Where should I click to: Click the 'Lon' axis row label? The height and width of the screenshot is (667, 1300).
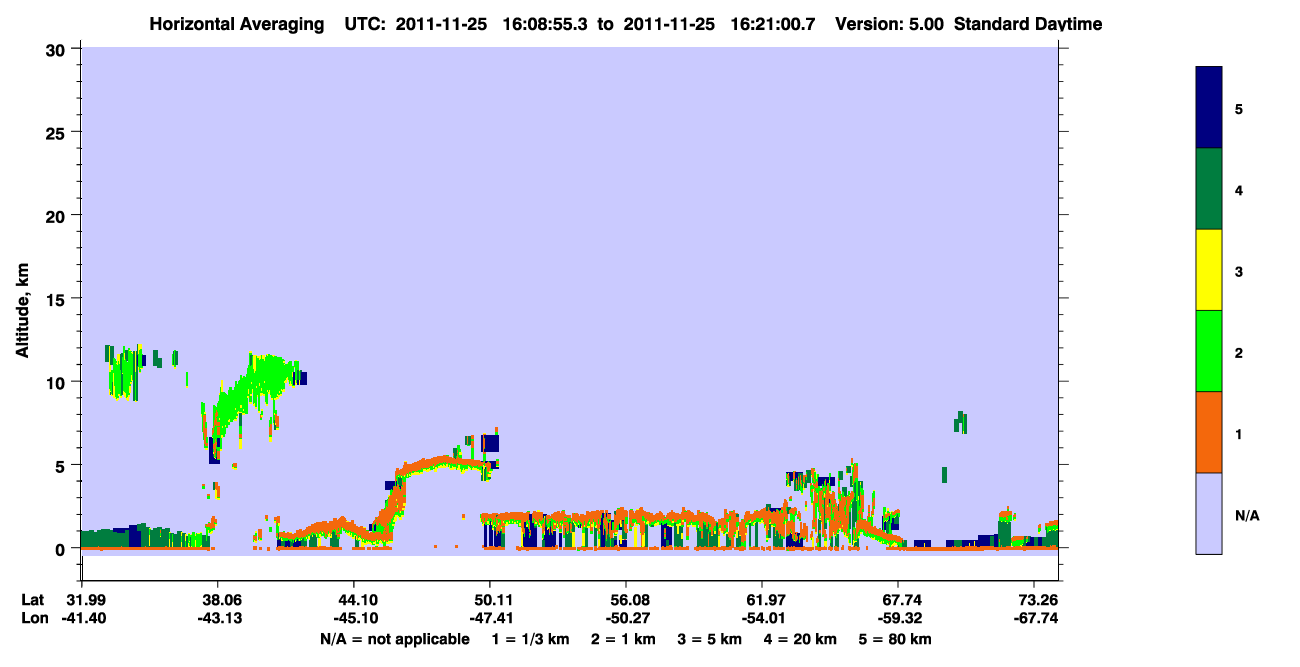(x=33, y=618)
